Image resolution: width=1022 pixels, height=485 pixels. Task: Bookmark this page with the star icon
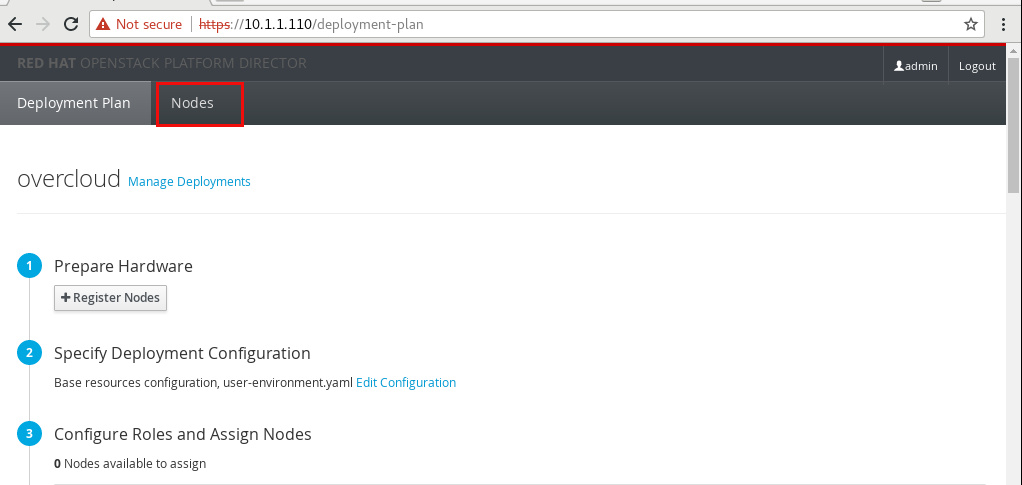point(971,25)
